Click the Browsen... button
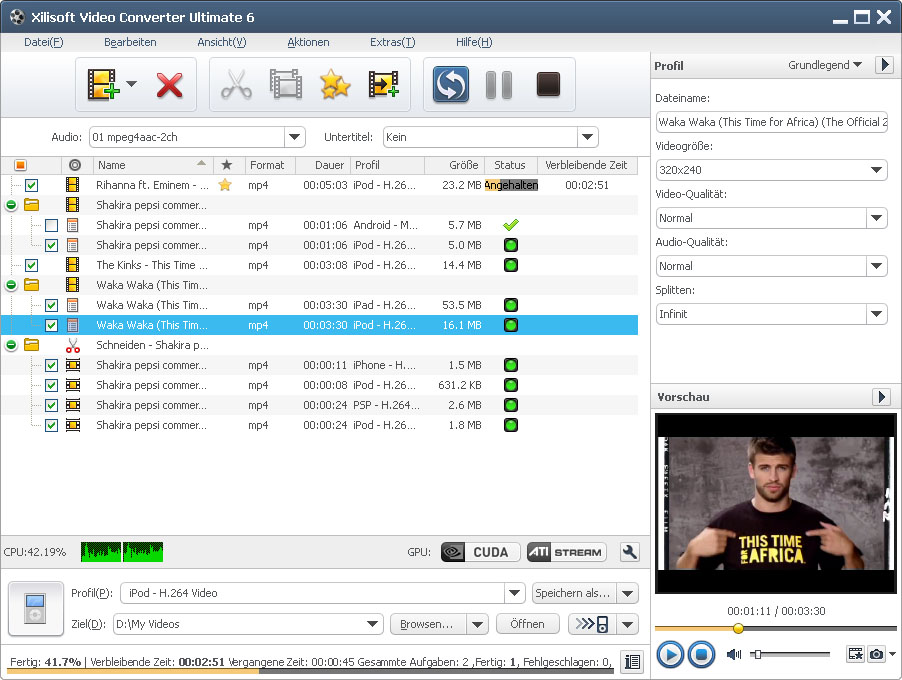 point(428,624)
